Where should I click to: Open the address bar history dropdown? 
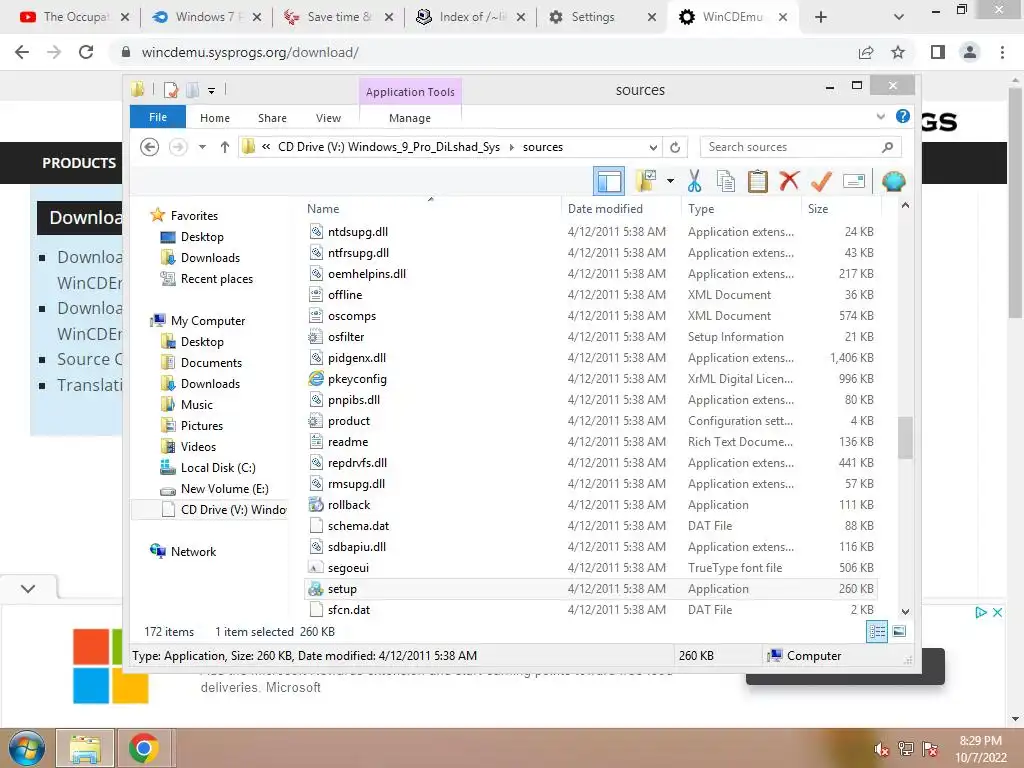pos(653,147)
